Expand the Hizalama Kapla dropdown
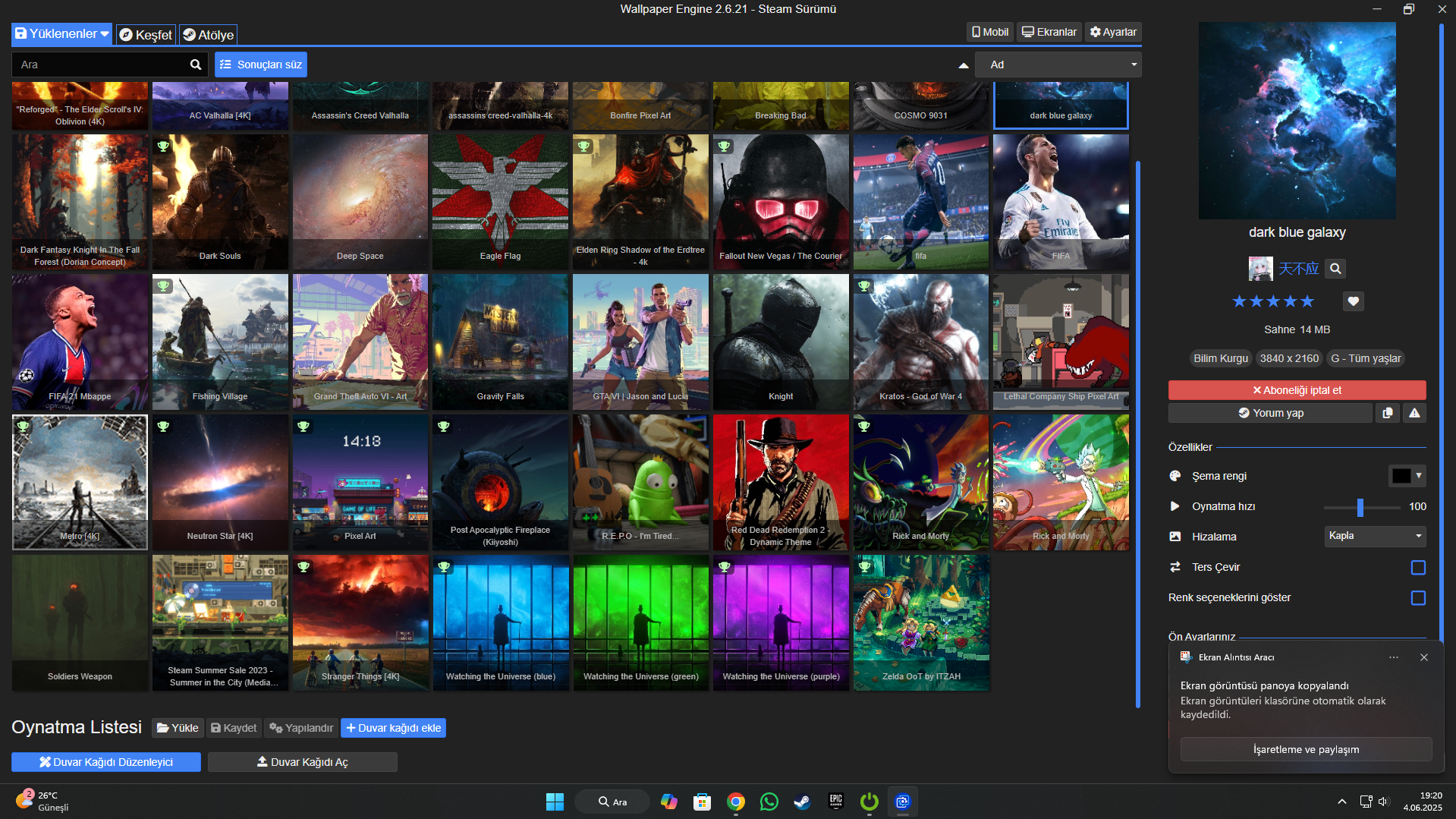Image resolution: width=1456 pixels, height=819 pixels. [1374, 536]
